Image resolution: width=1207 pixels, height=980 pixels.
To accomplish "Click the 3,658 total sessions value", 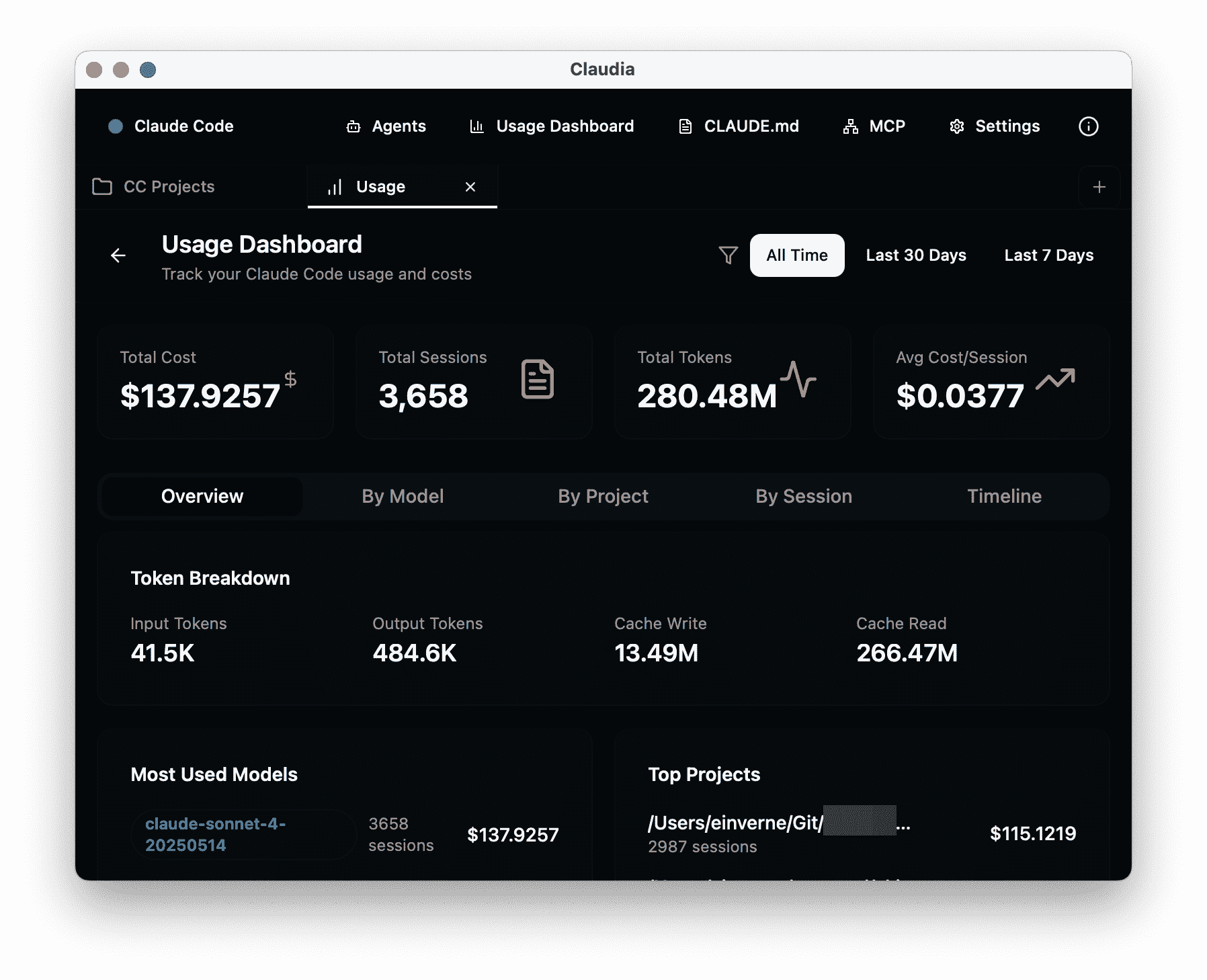I will [x=423, y=396].
